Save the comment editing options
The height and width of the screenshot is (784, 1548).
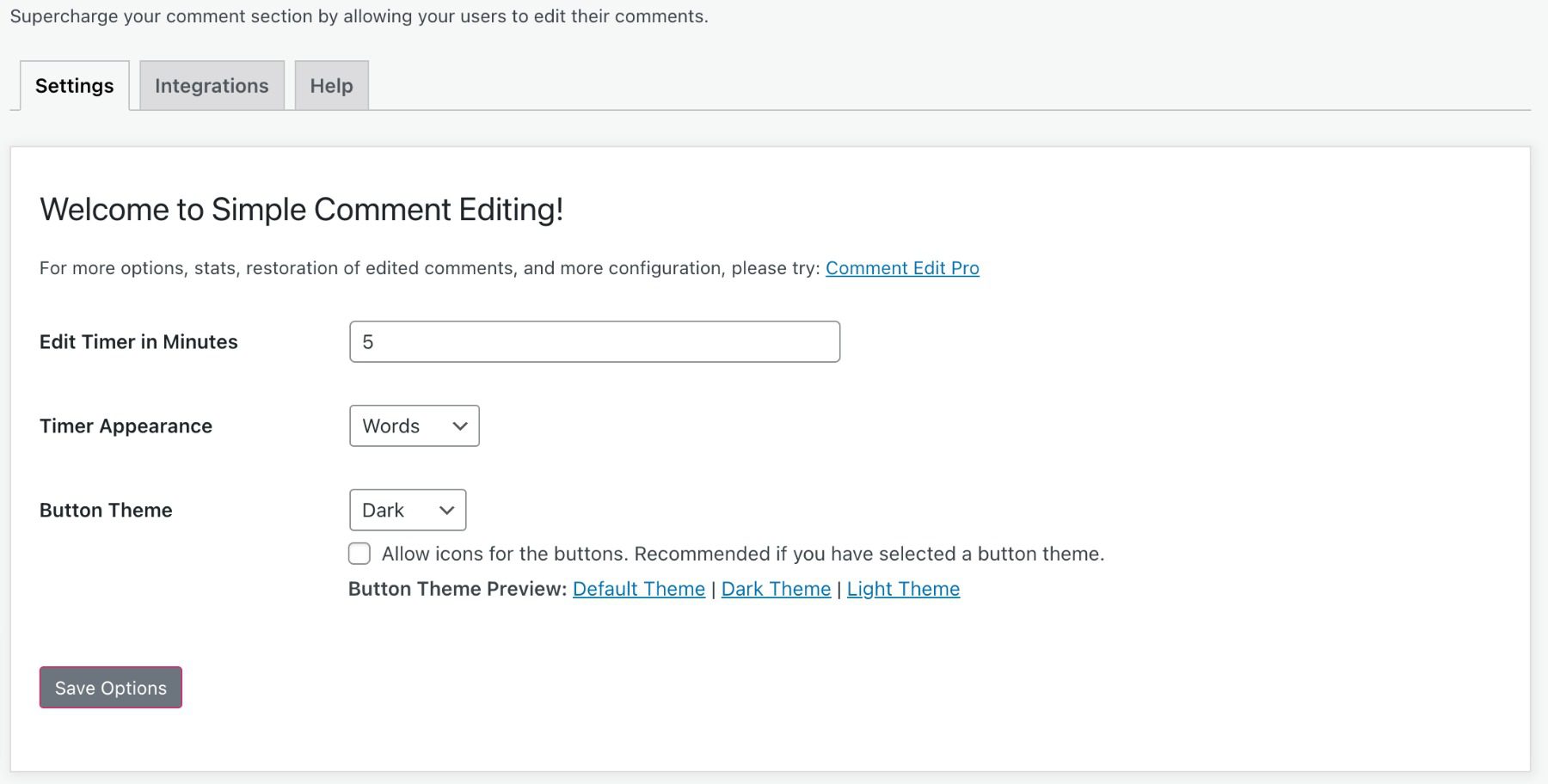110,687
